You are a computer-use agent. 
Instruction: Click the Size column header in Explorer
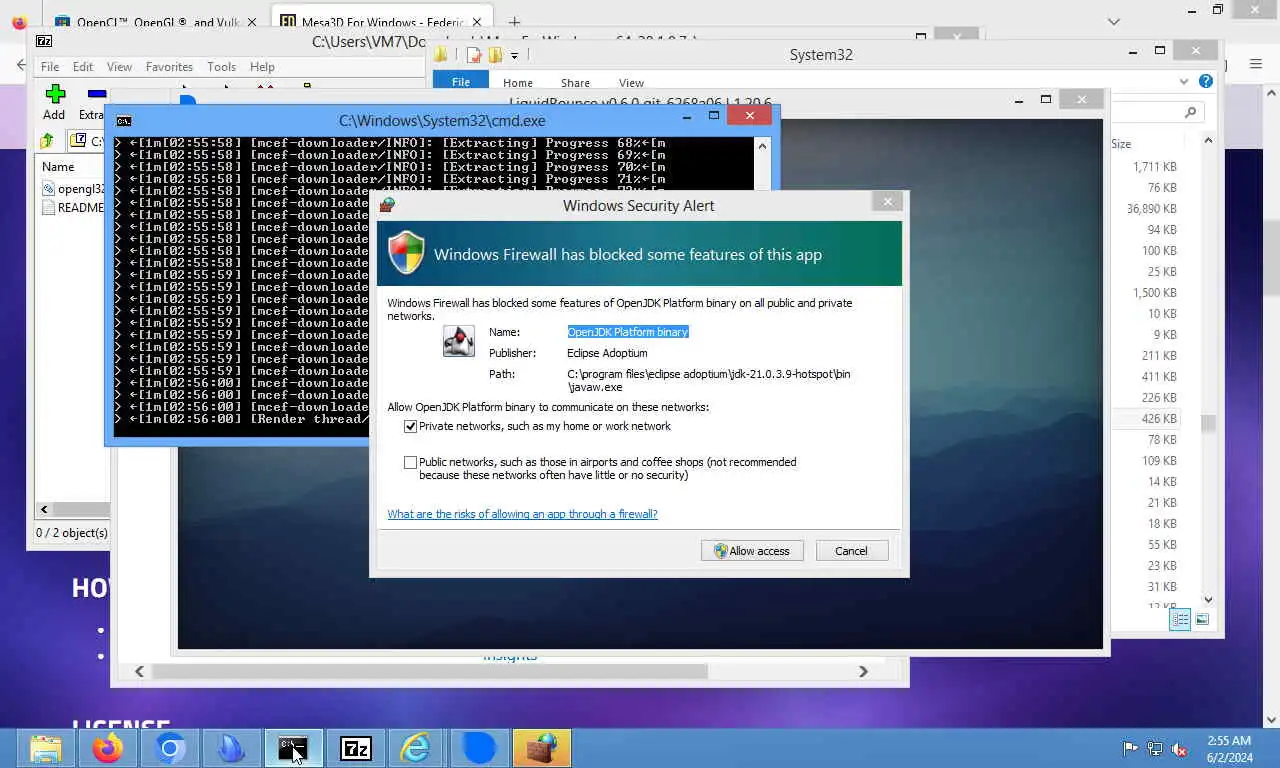point(1121,144)
